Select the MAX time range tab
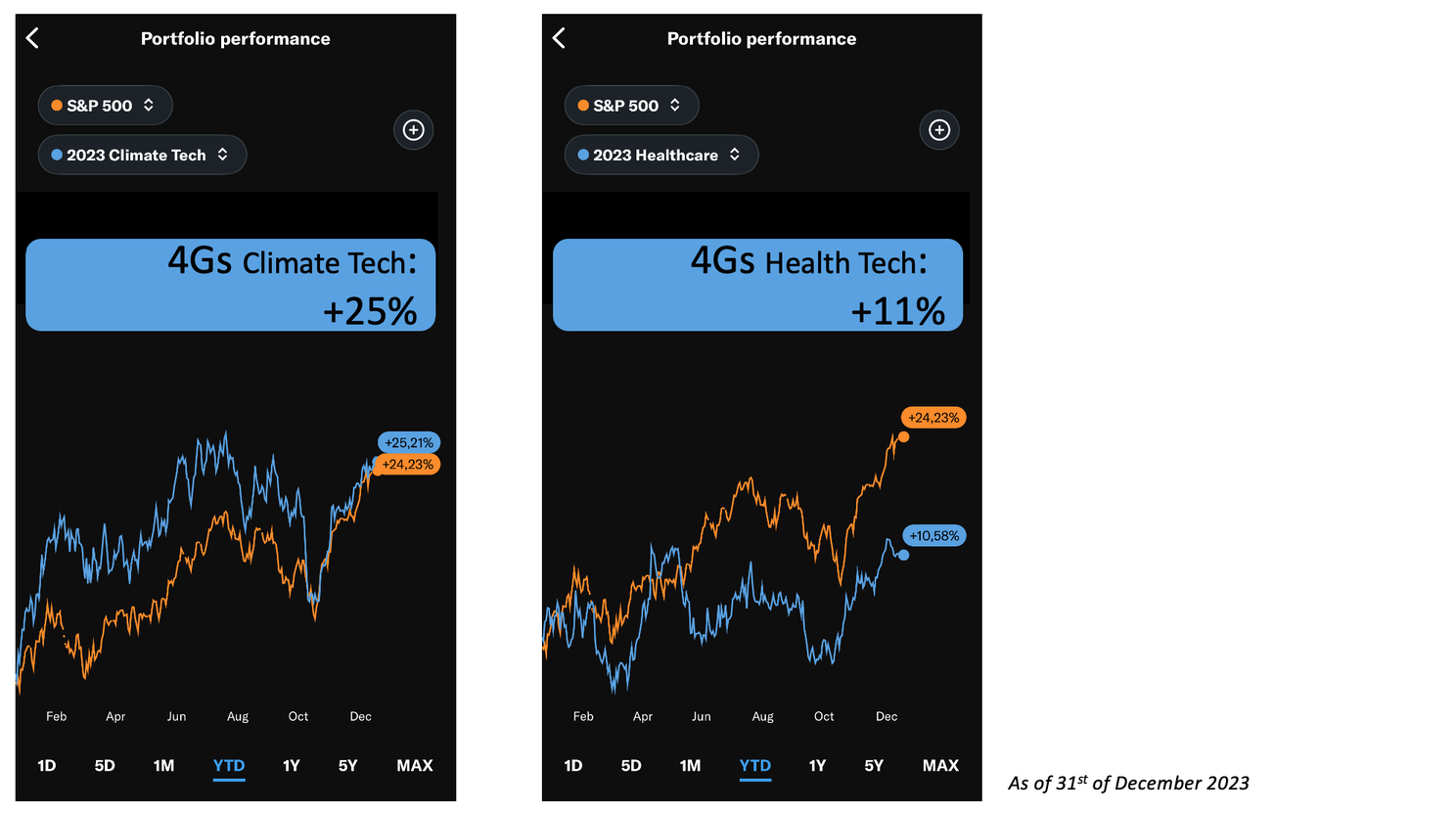 point(415,766)
